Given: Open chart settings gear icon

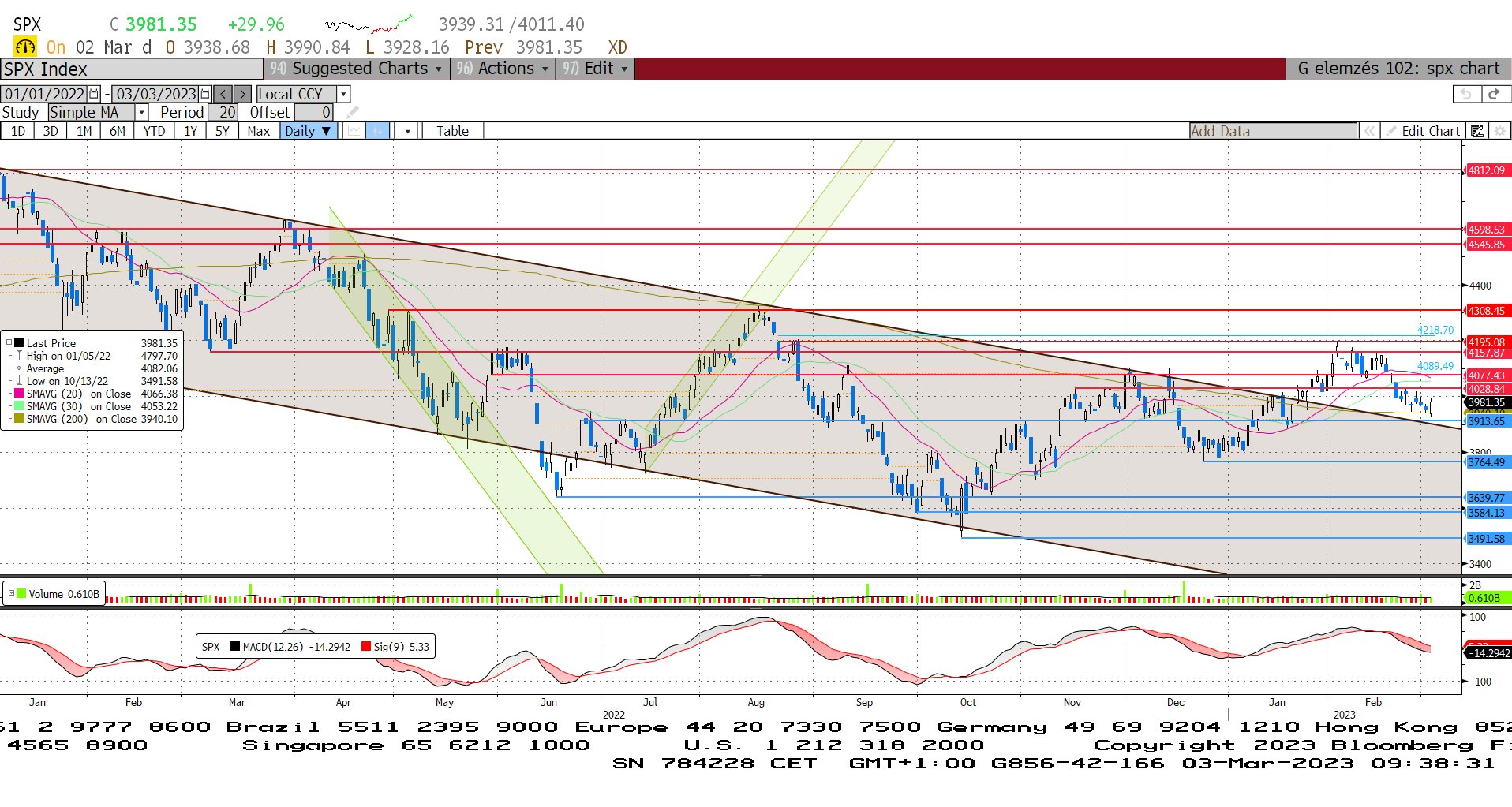Looking at the screenshot, I should click(1499, 131).
